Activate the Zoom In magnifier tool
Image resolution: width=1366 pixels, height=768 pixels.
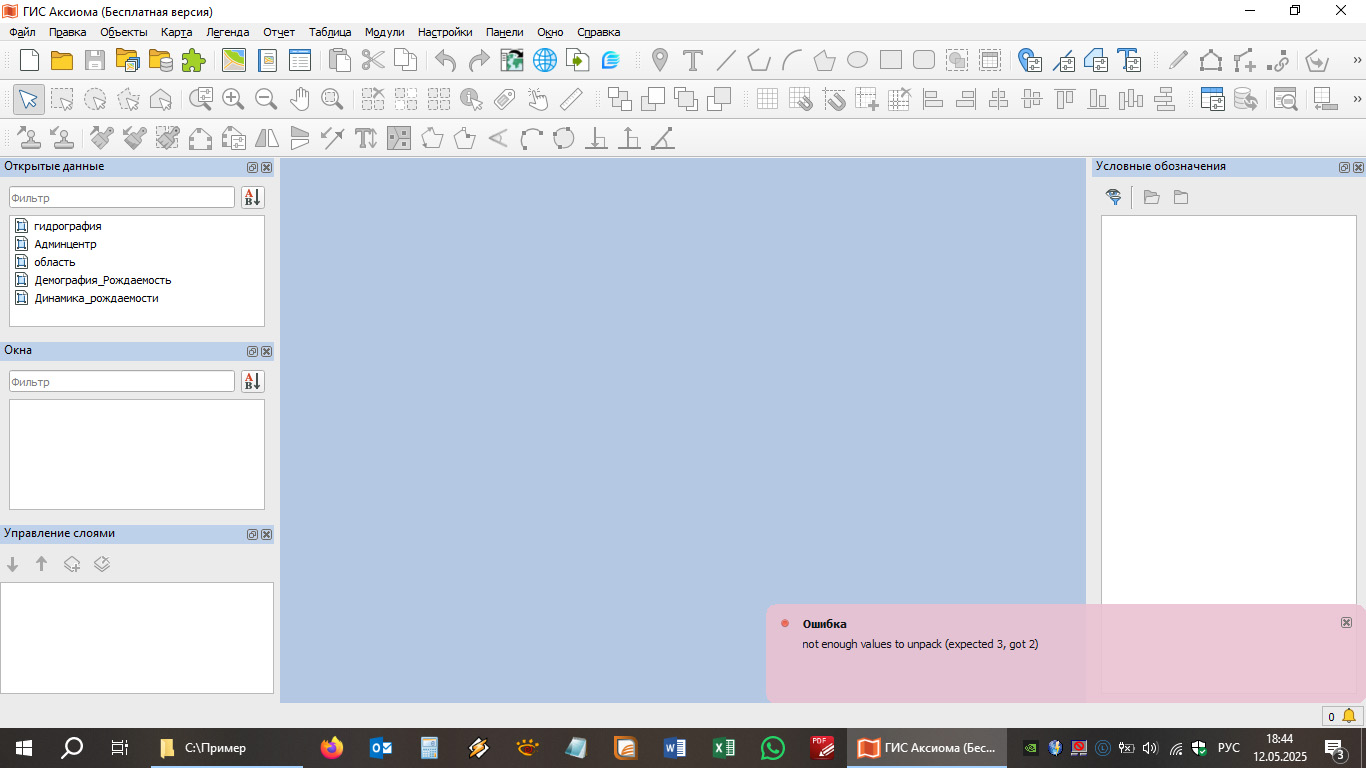(233, 99)
